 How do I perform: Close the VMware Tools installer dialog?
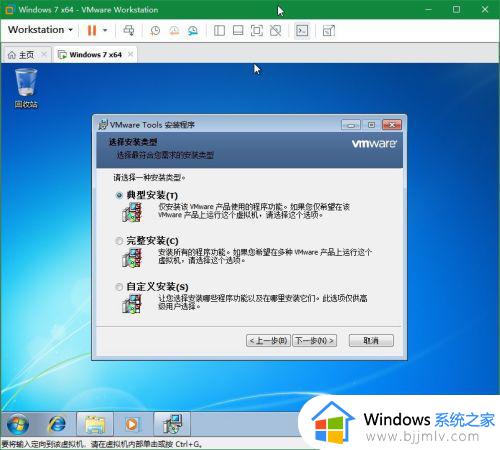tap(392, 125)
